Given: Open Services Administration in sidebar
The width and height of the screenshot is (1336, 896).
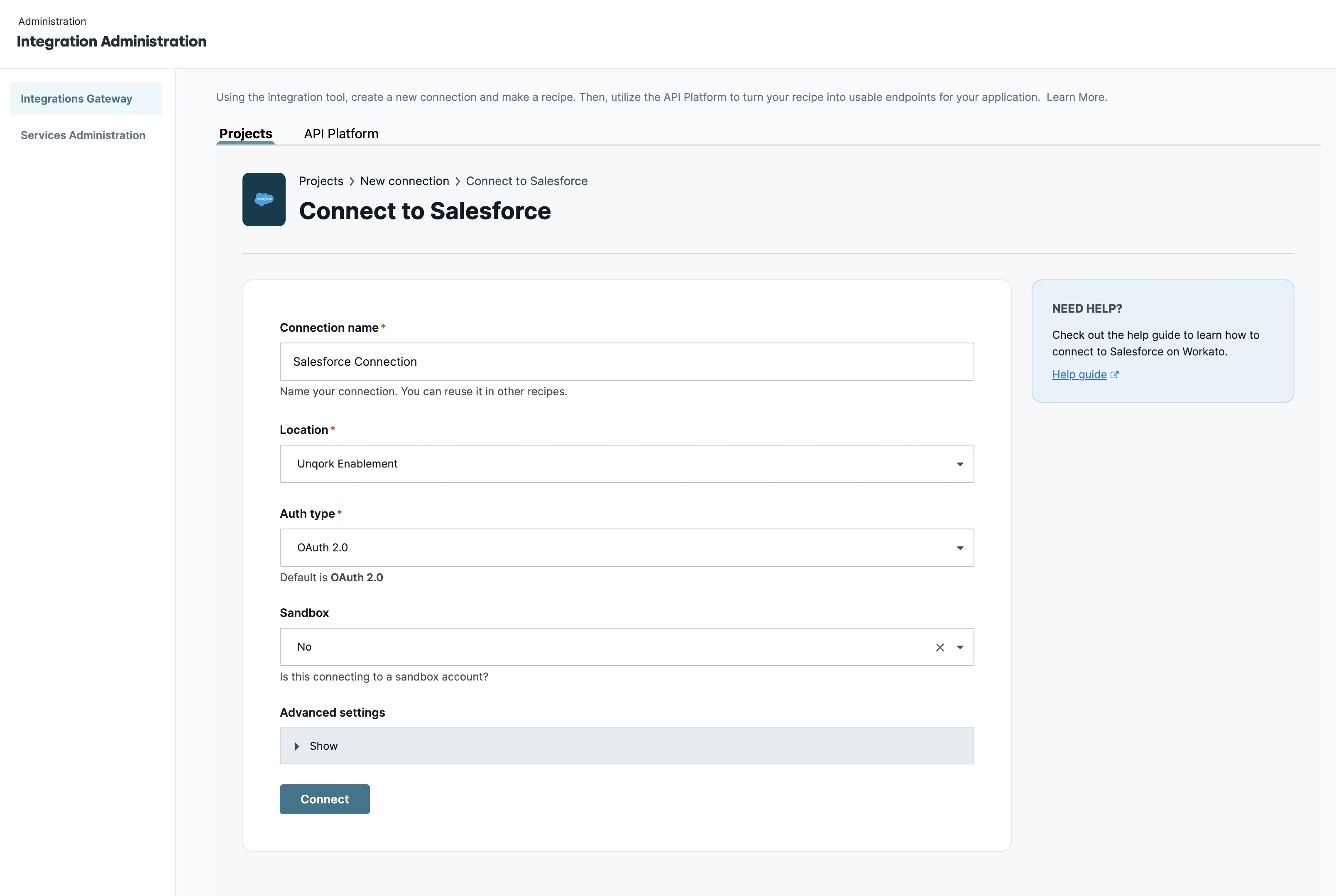Looking at the screenshot, I should [x=83, y=135].
